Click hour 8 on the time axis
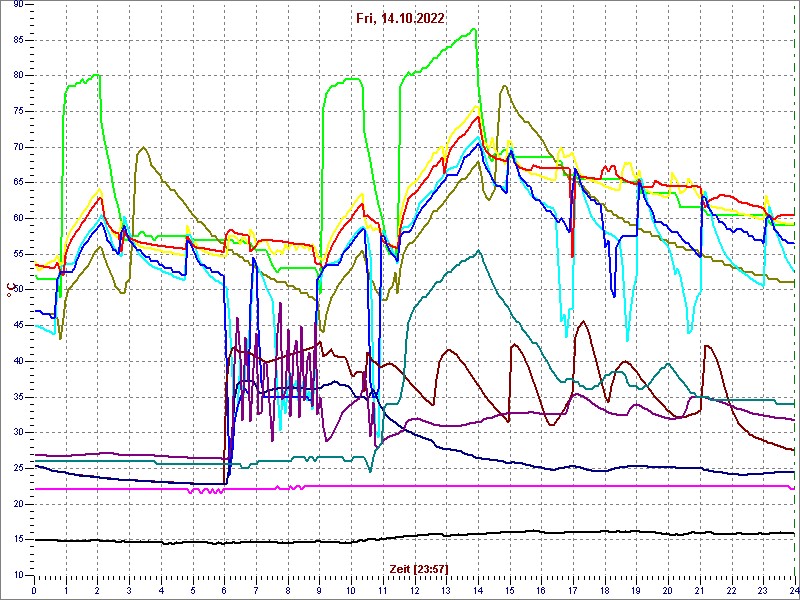Screen dimensions: 800x600 288,590
